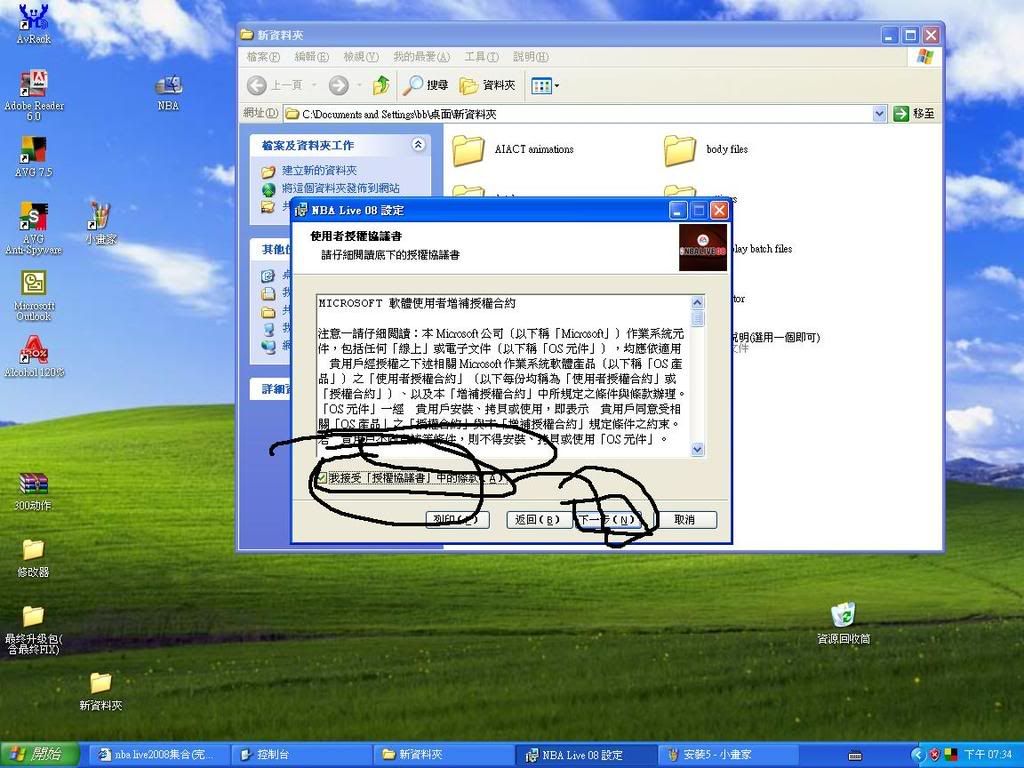Select the 小畫家 desktop shortcut

click(101, 223)
